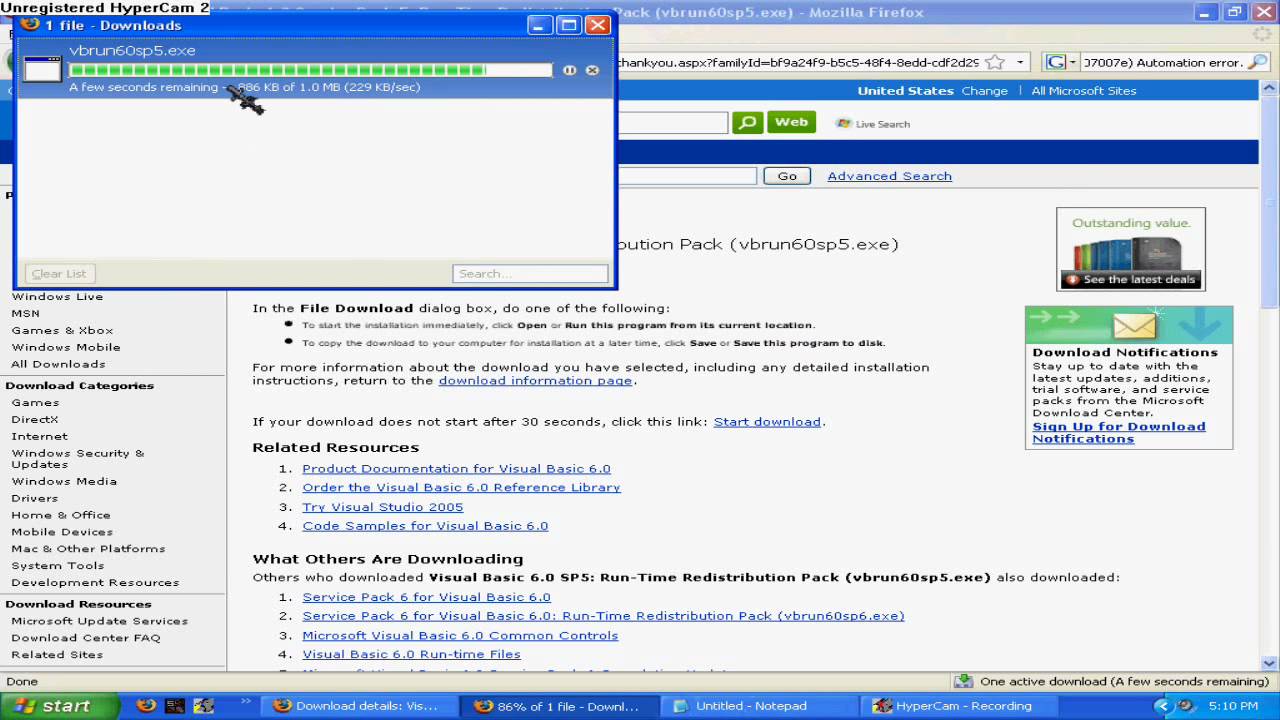Select MSN in the sidebar
The height and width of the screenshot is (720, 1280).
[25, 313]
